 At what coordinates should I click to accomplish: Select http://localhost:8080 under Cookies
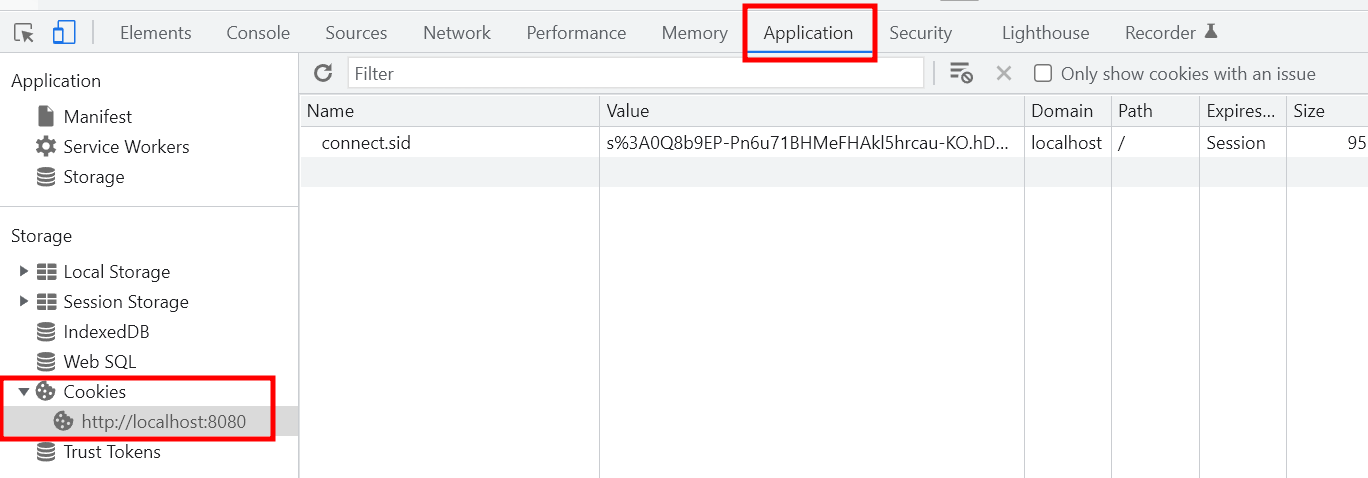pyautogui.click(x=164, y=422)
